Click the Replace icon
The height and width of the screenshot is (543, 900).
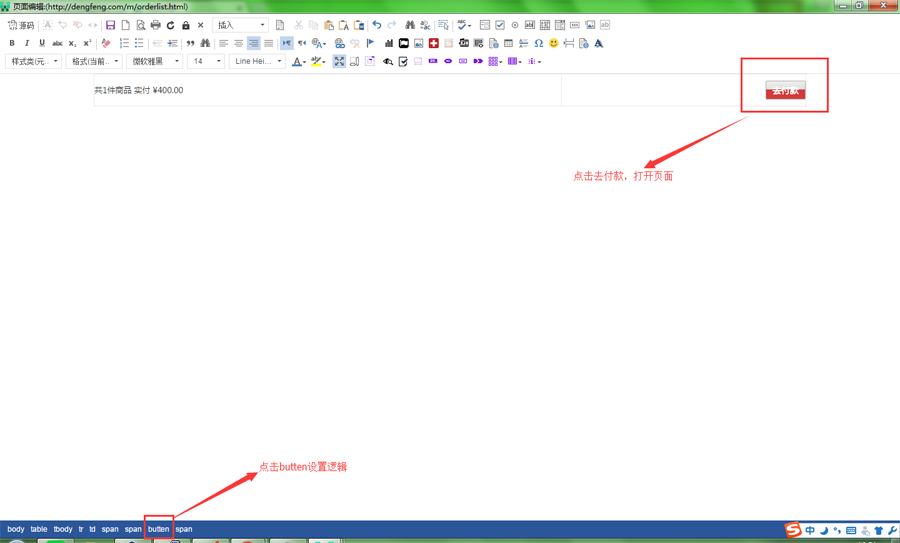425,25
